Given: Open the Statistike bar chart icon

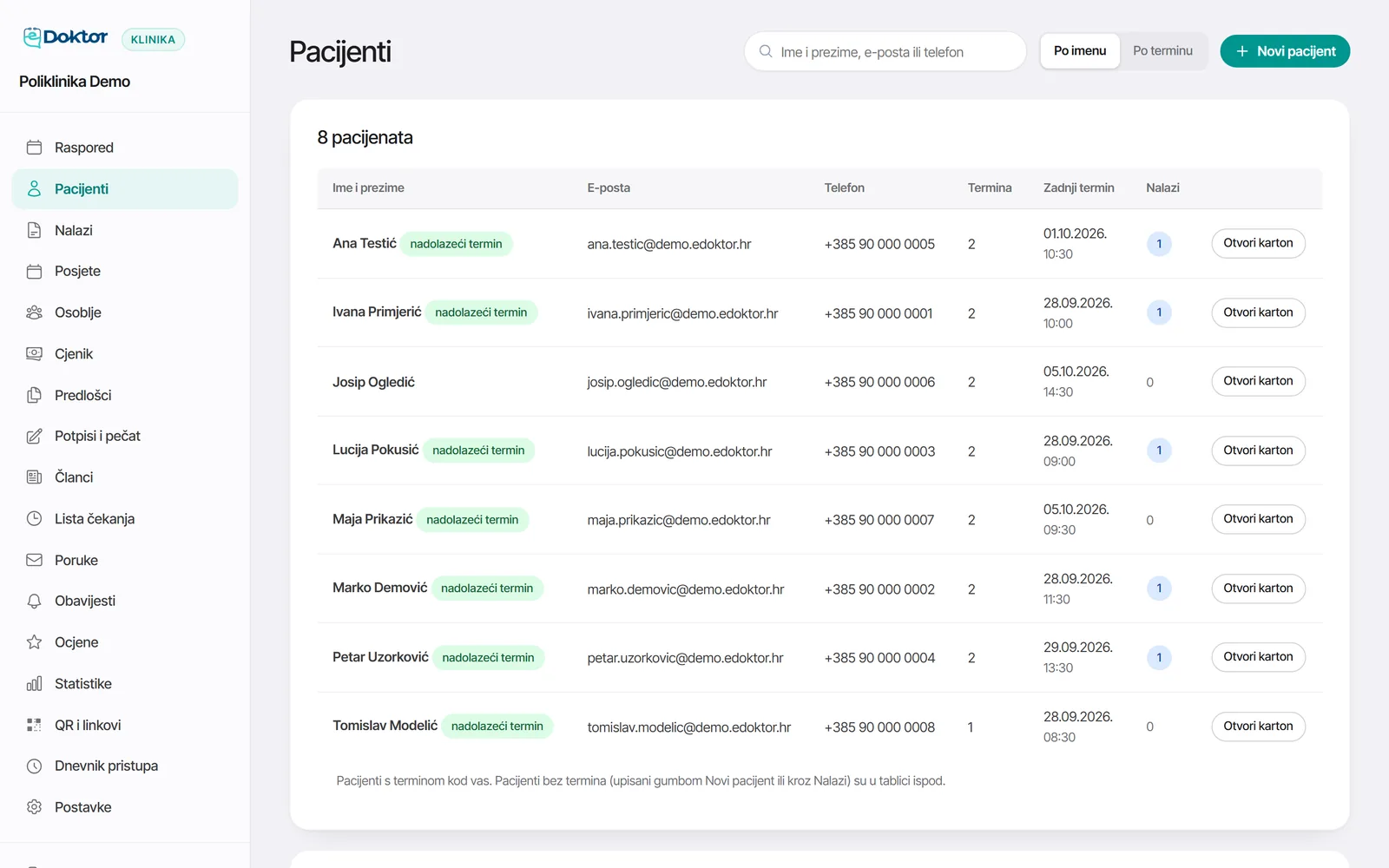Looking at the screenshot, I should (34, 684).
